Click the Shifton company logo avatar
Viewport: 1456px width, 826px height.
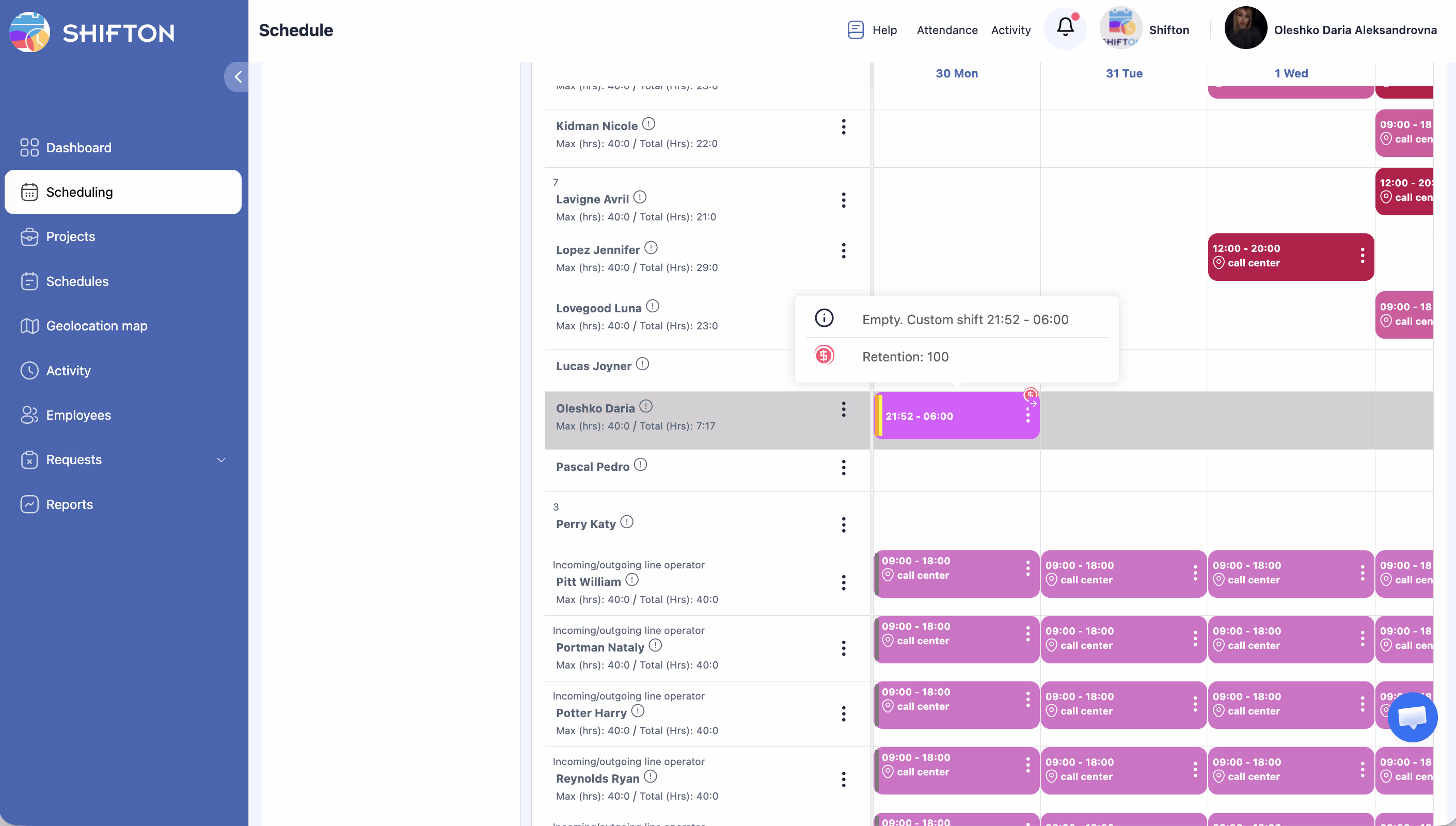click(1120, 28)
